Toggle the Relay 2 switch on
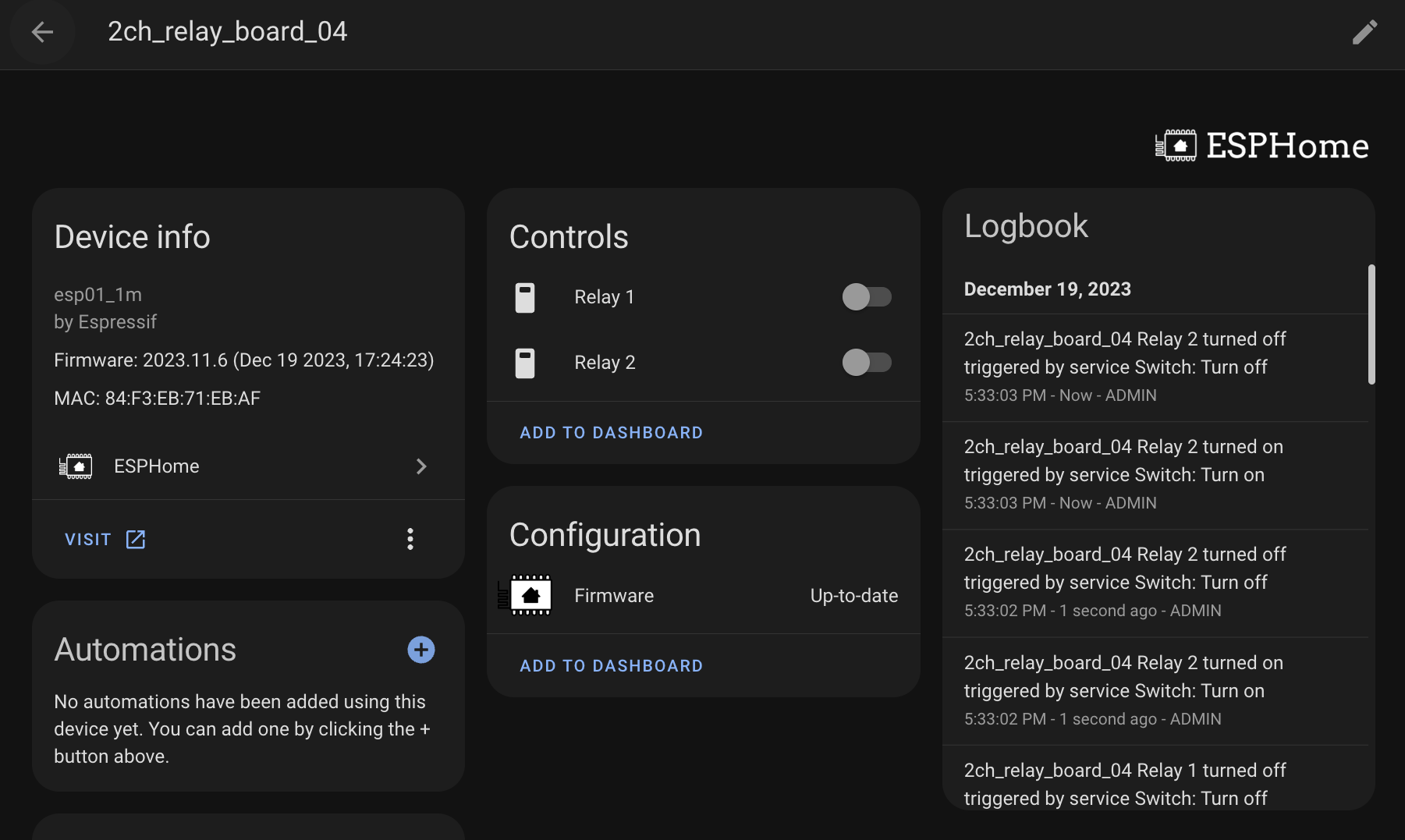The height and width of the screenshot is (840, 1405). [866, 363]
